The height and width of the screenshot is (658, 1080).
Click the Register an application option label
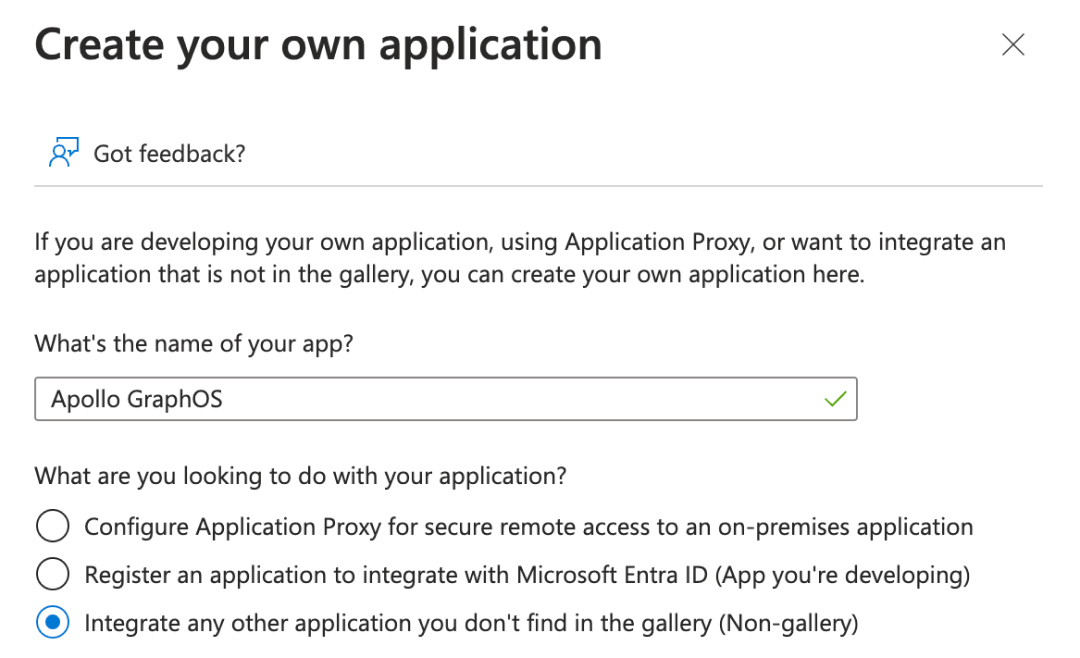(527, 575)
